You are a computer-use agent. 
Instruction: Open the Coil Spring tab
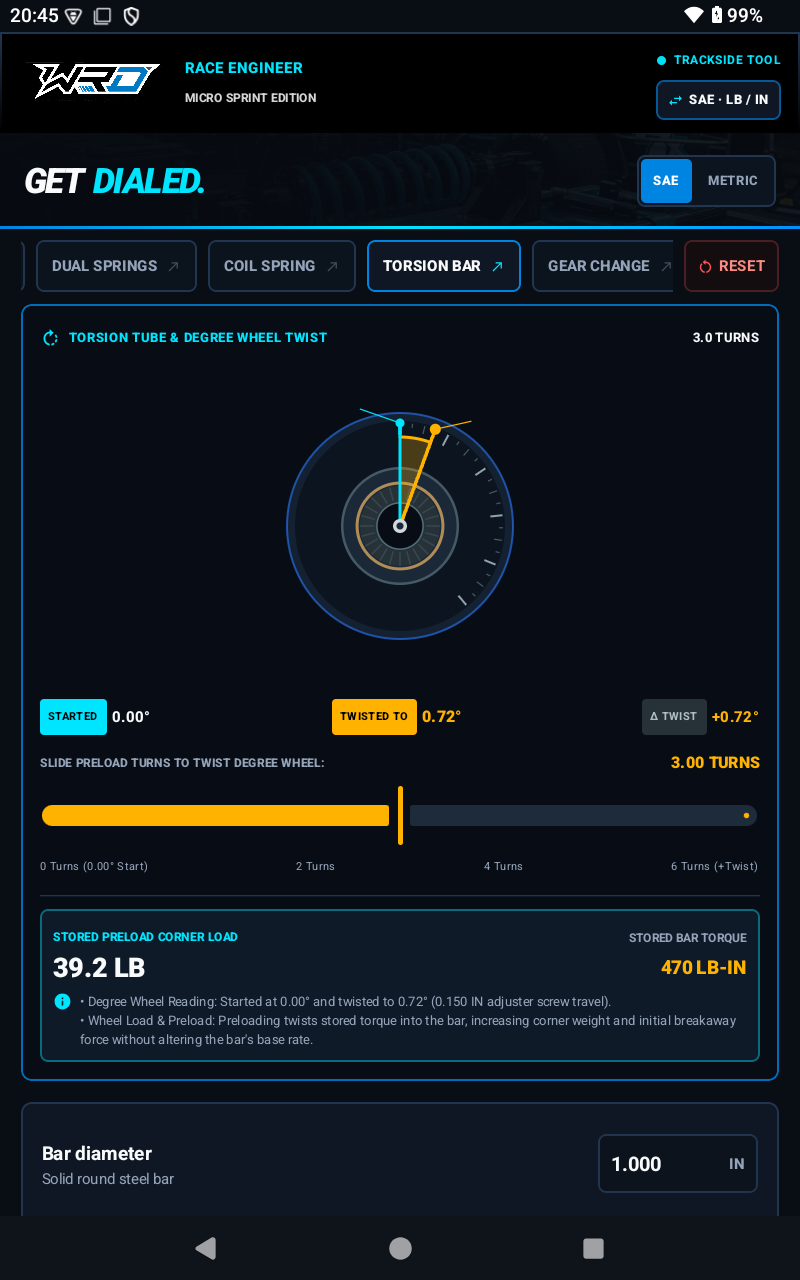282,266
